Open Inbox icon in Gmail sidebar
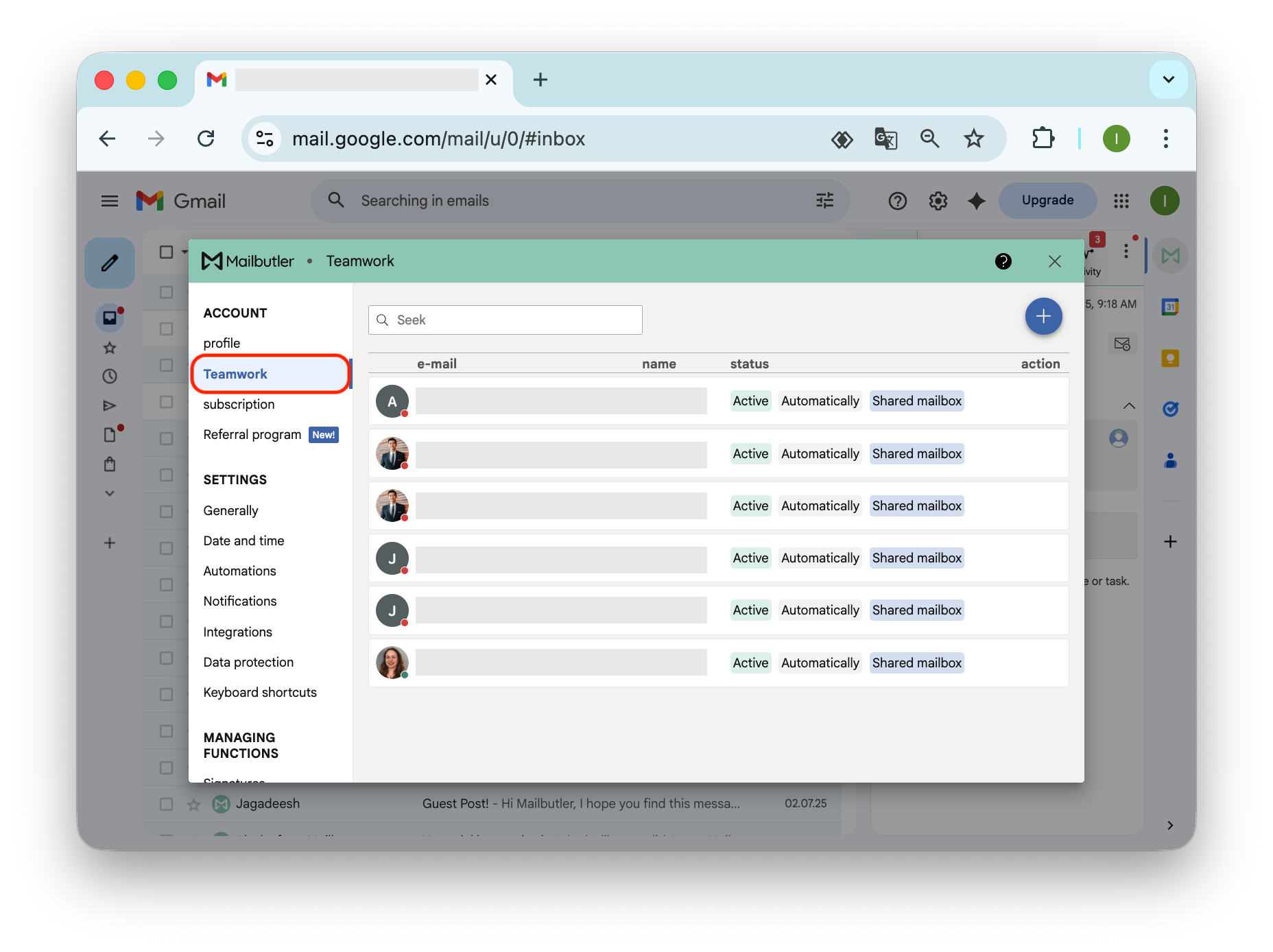This screenshot has height=952, width=1273. point(110,318)
